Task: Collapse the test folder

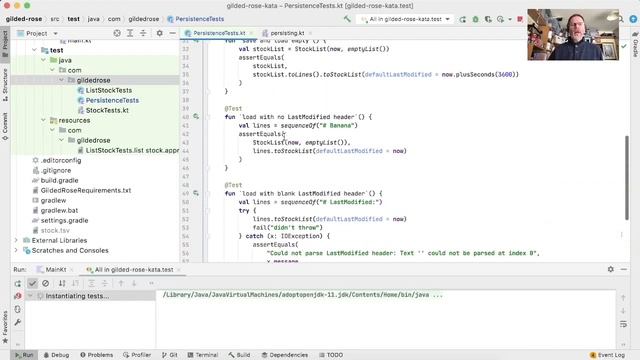Action: tap(35, 50)
